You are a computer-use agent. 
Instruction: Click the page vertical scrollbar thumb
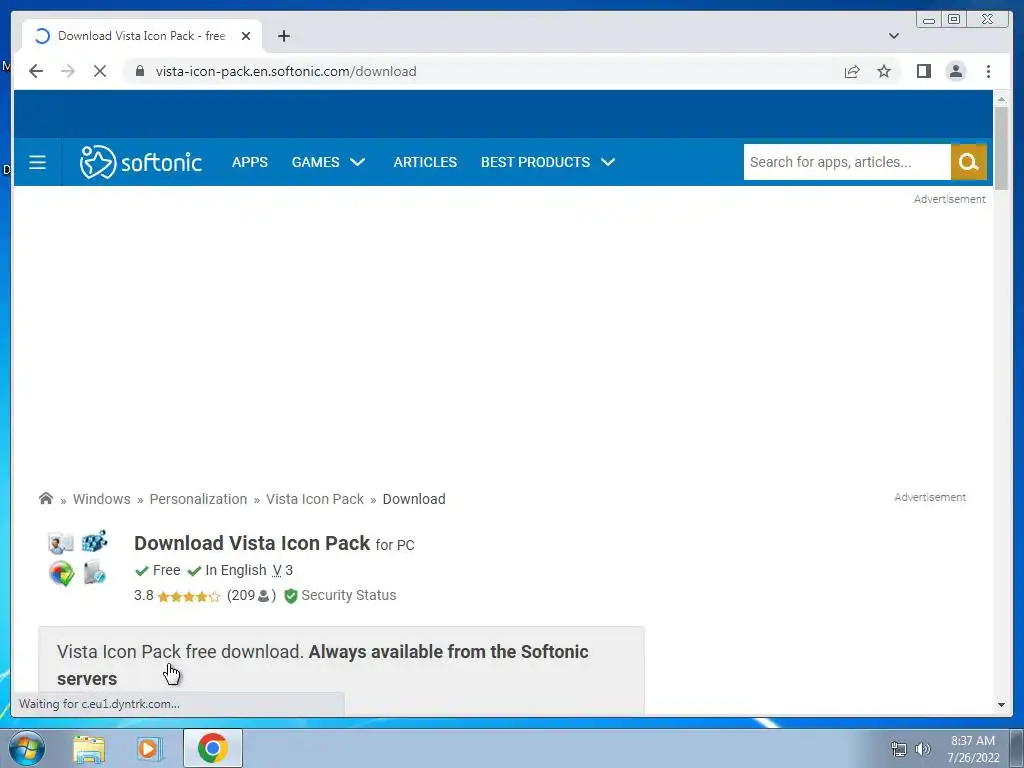(x=1001, y=148)
